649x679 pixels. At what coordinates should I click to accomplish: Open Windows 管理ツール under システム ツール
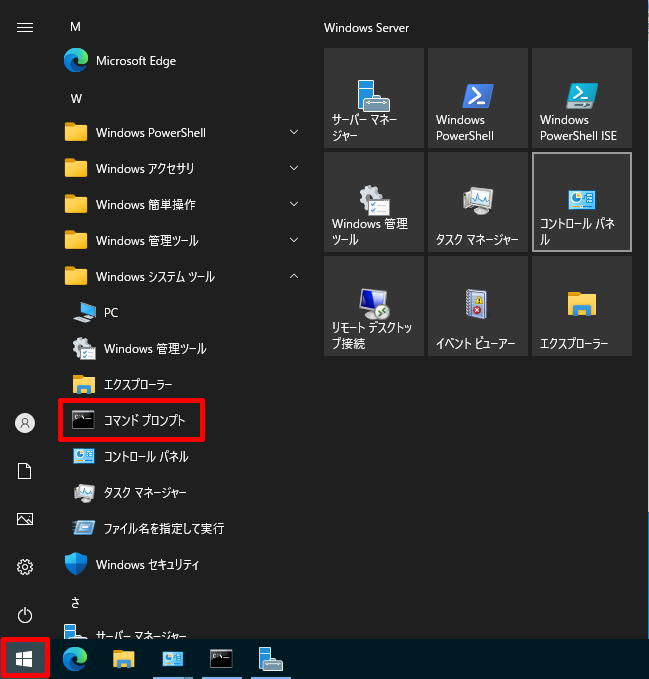139,349
